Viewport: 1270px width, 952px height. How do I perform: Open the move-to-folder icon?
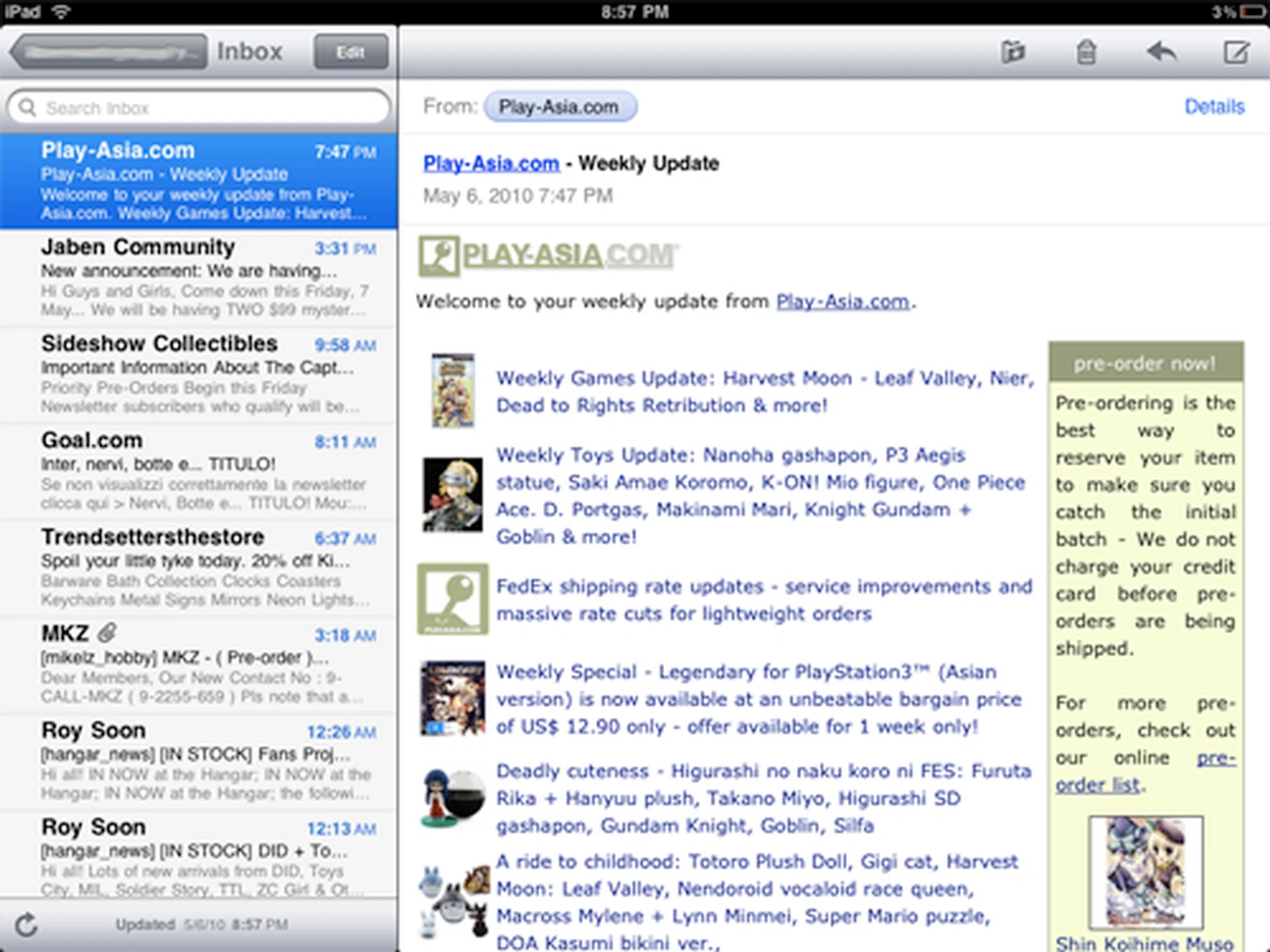pos(1014,52)
